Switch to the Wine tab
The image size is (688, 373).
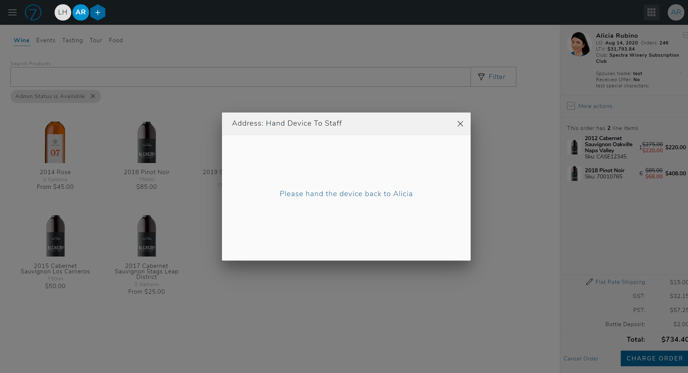pyautogui.click(x=22, y=40)
